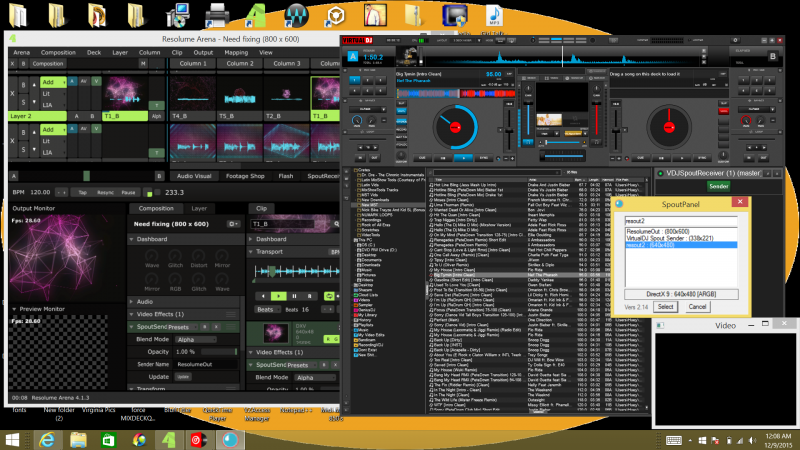
Task: Open the Add blend dropdown above Layer 2
Action: coord(54,82)
